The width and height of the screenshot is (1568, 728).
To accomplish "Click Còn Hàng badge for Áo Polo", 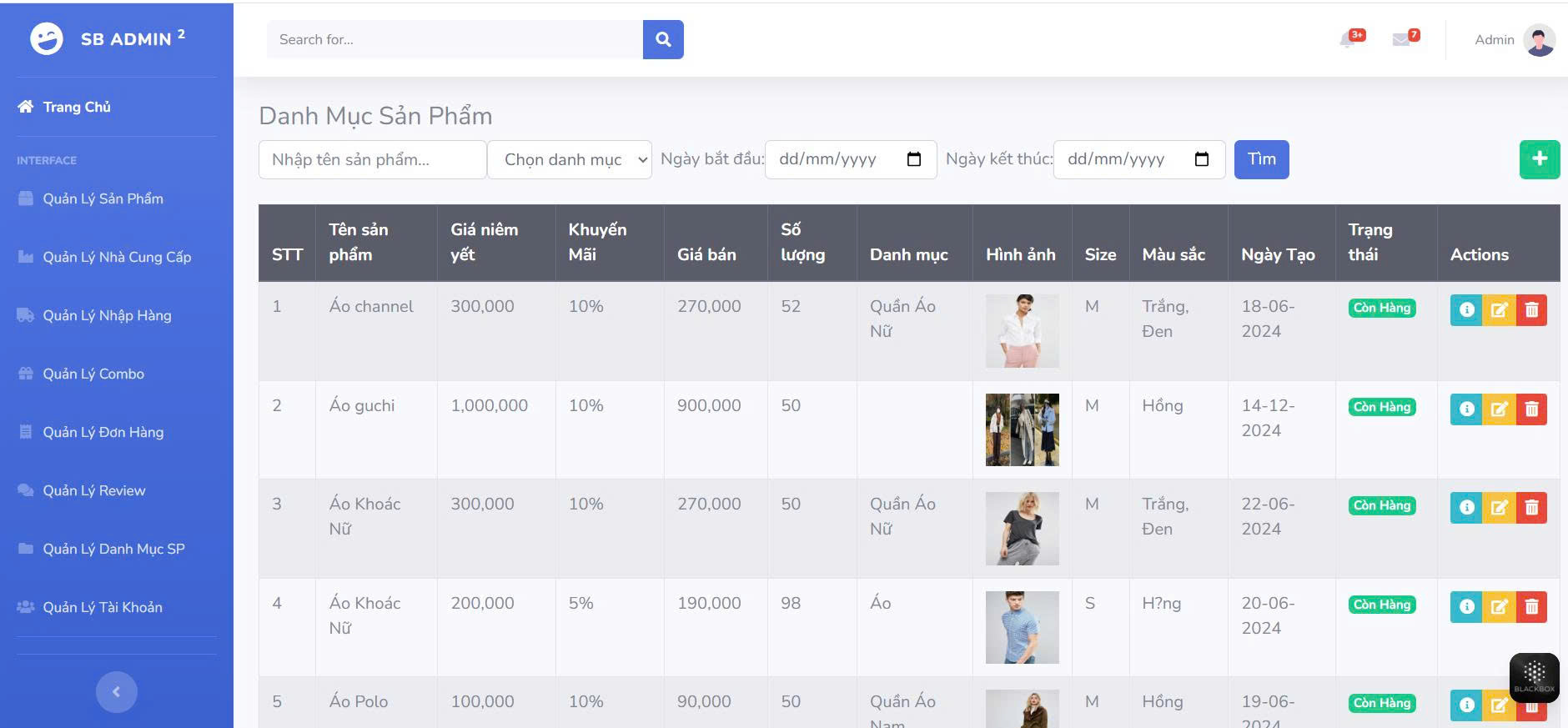I will pyautogui.click(x=1382, y=703).
